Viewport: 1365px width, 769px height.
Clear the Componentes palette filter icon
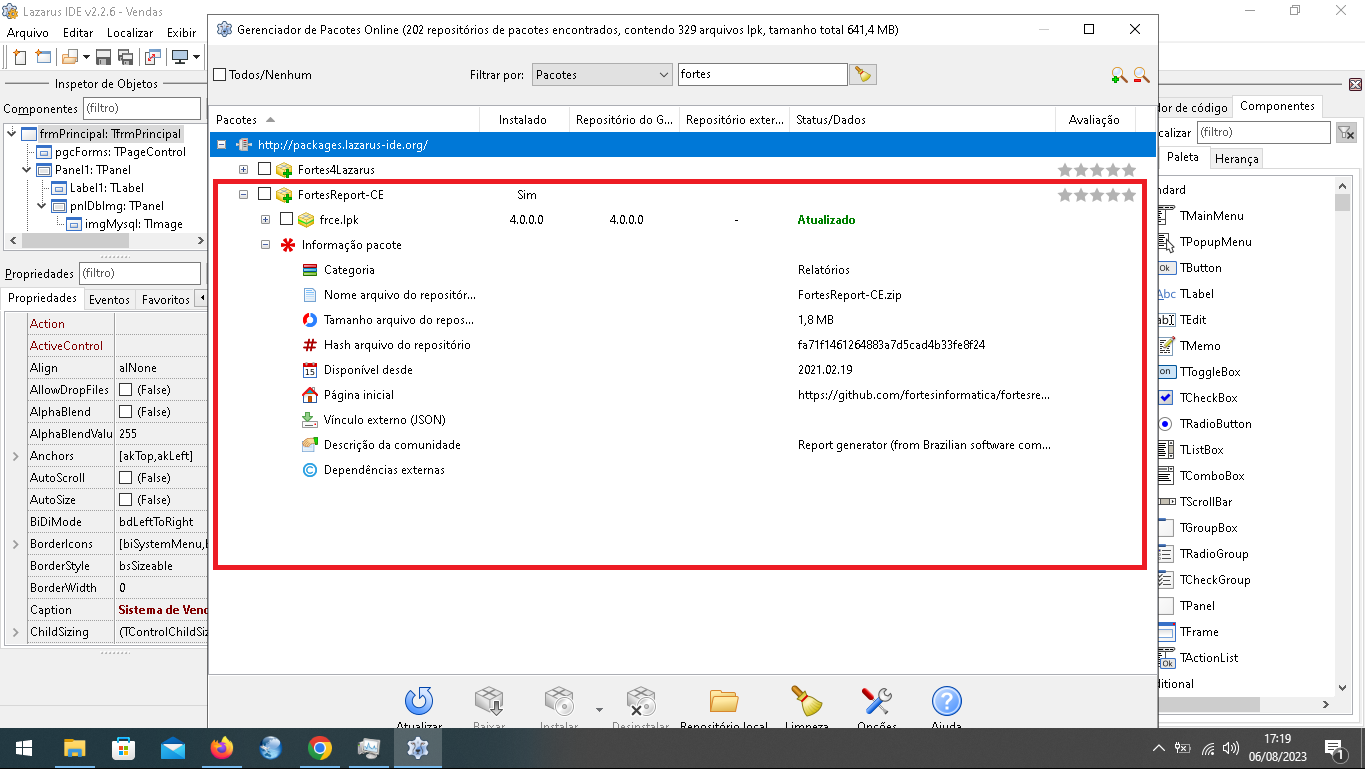tap(1346, 132)
